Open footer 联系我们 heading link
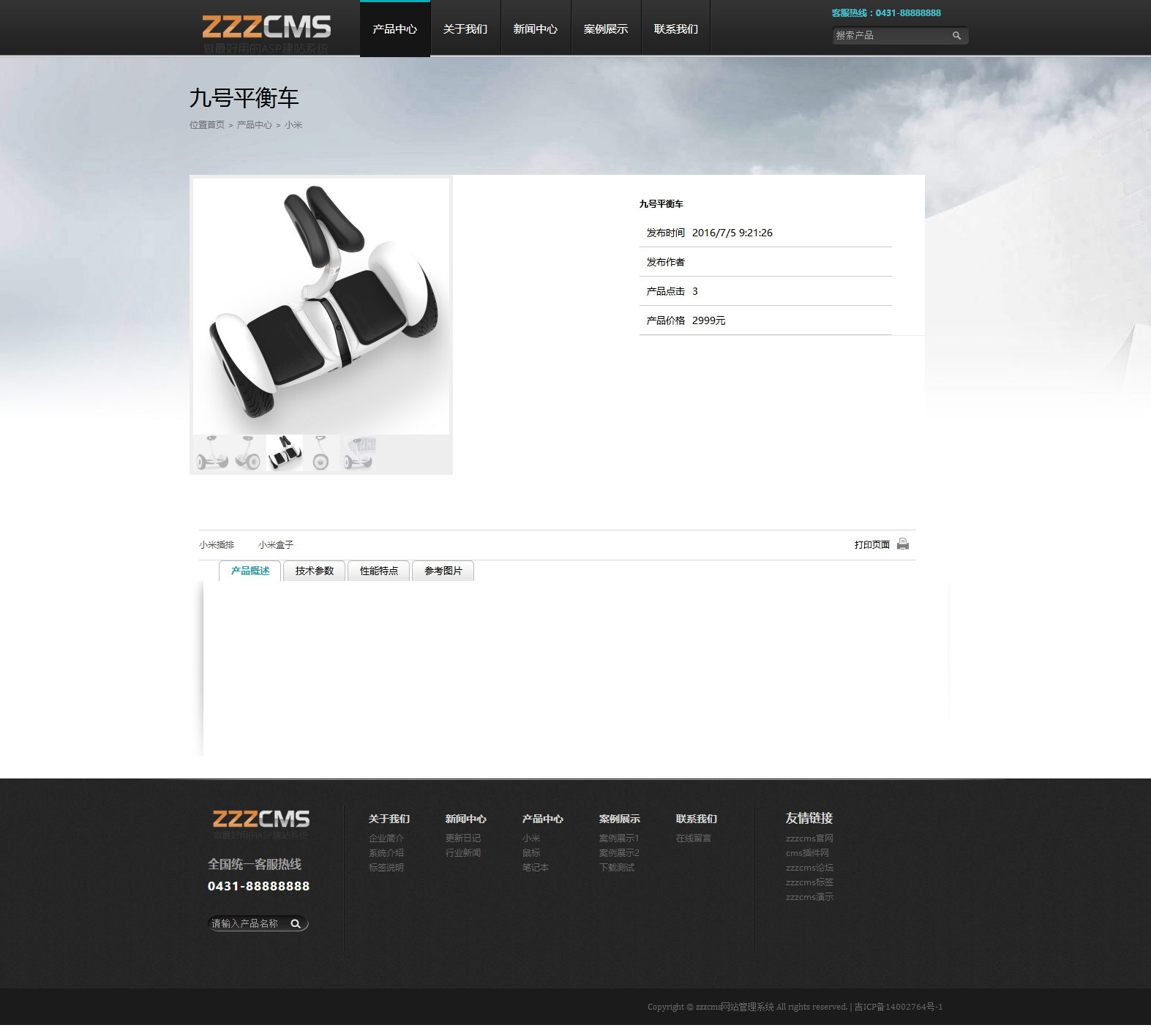1151x1036 pixels. (697, 819)
